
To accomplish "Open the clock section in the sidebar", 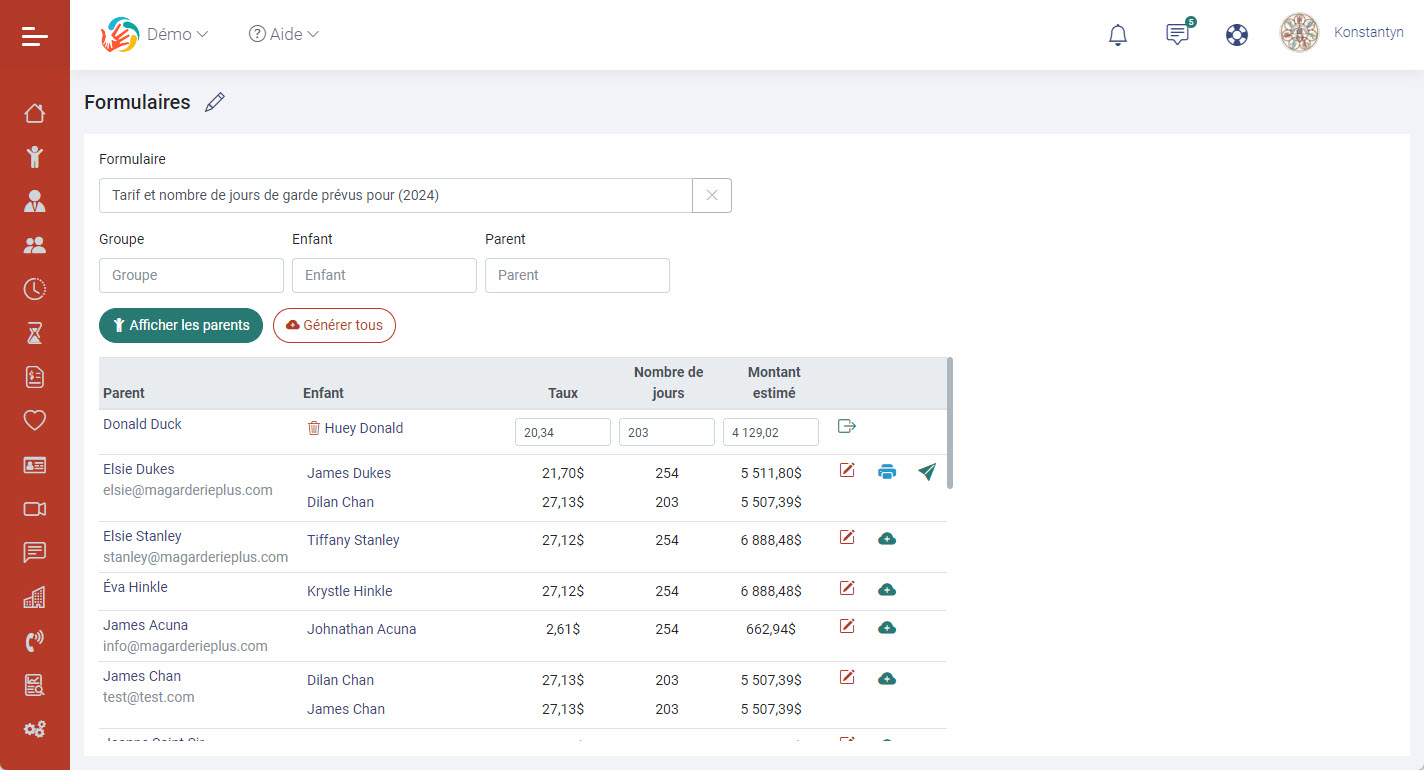I will point(34,288).
